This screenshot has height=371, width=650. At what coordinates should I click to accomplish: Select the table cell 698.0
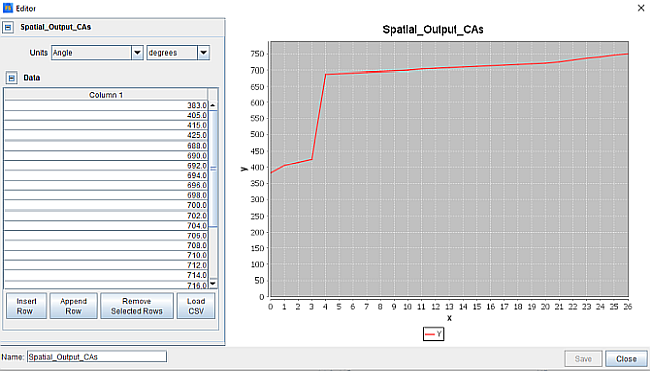click(106, 195)
